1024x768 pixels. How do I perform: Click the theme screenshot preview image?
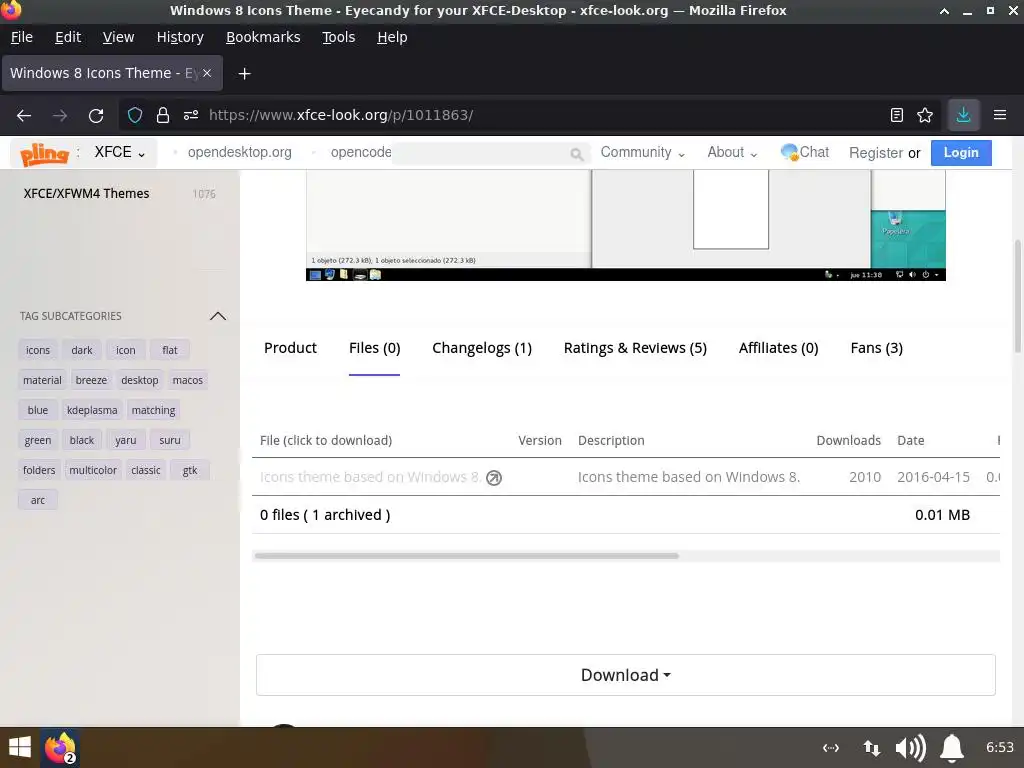tap(626, 225)
